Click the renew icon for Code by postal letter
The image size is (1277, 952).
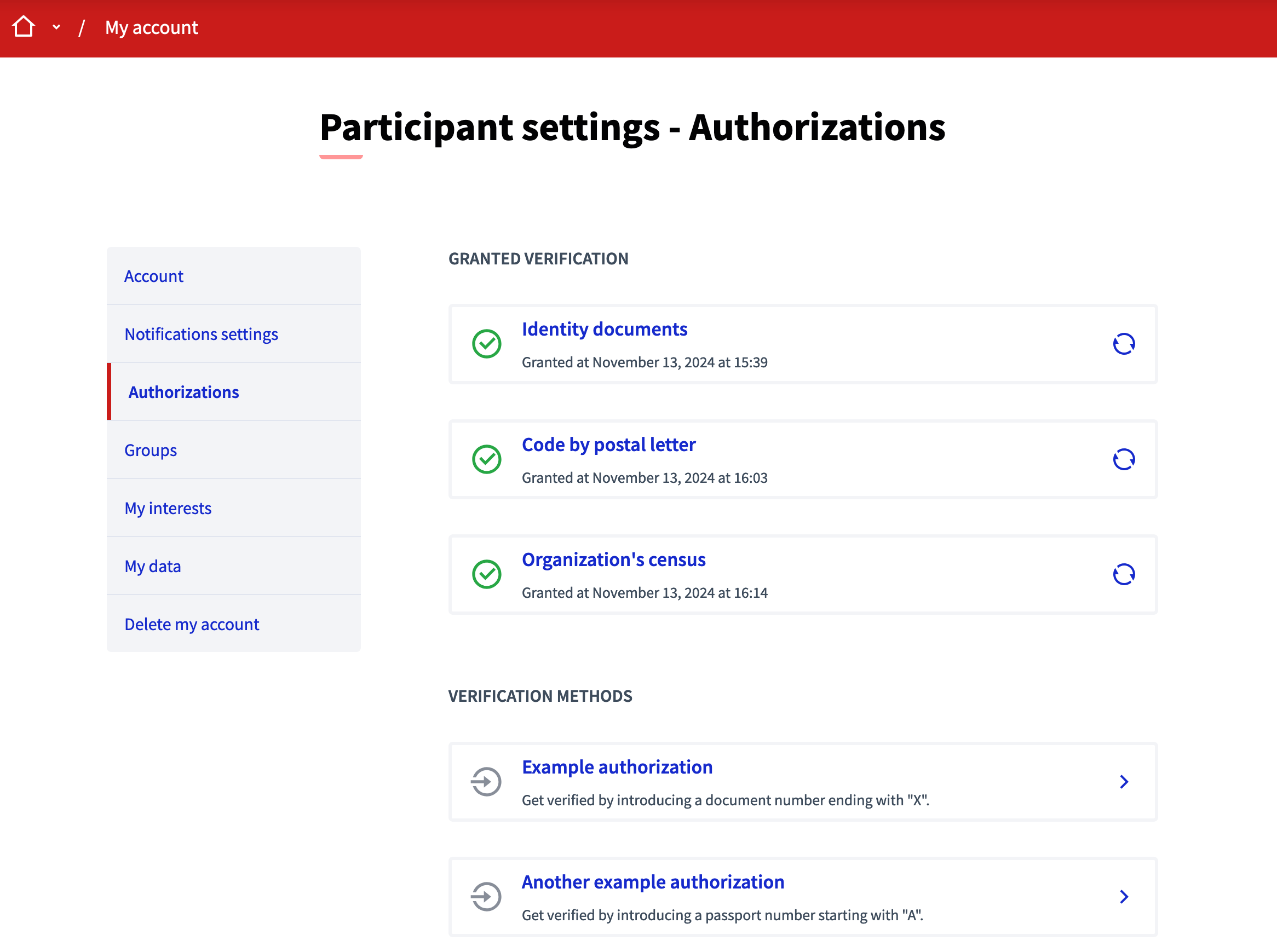coord(1123,459)
